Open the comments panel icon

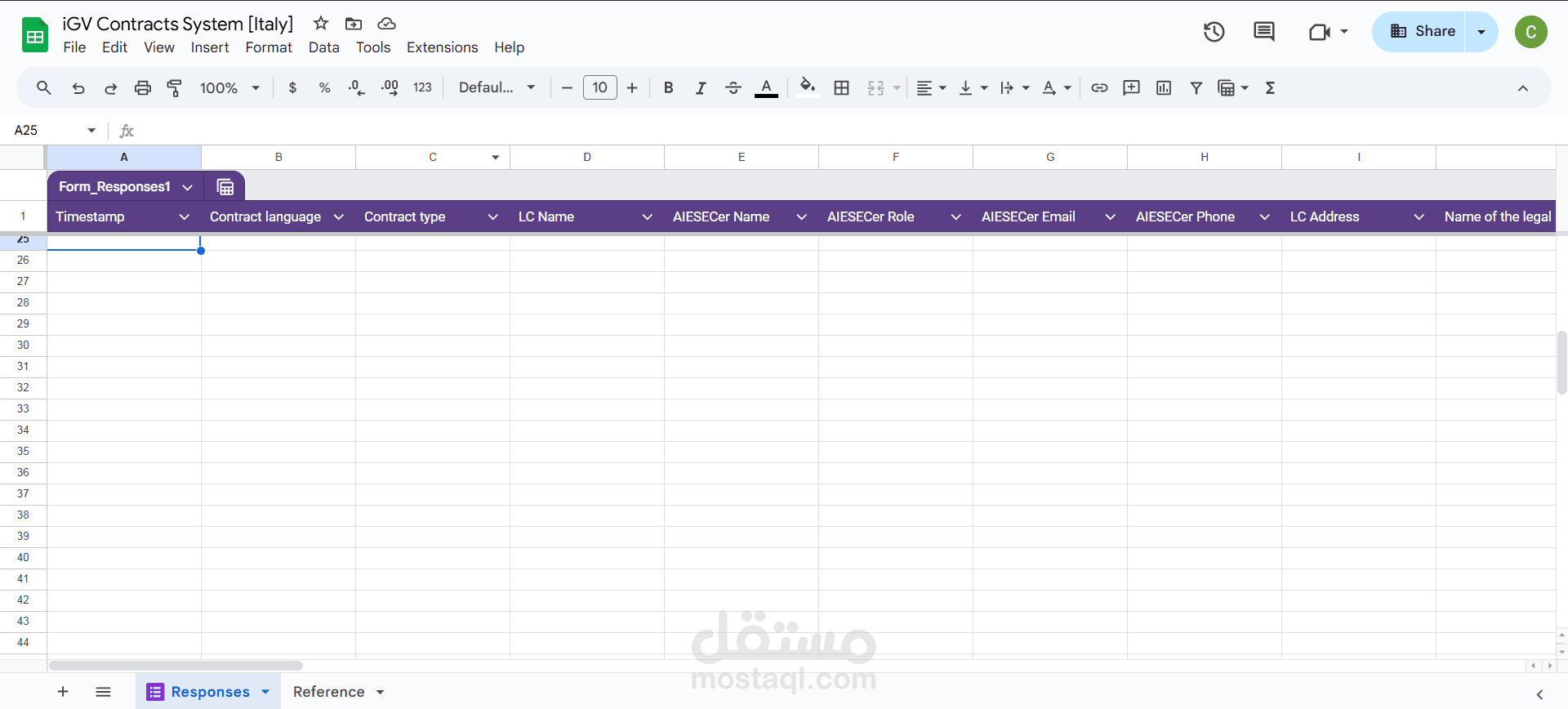(1264, 32)
